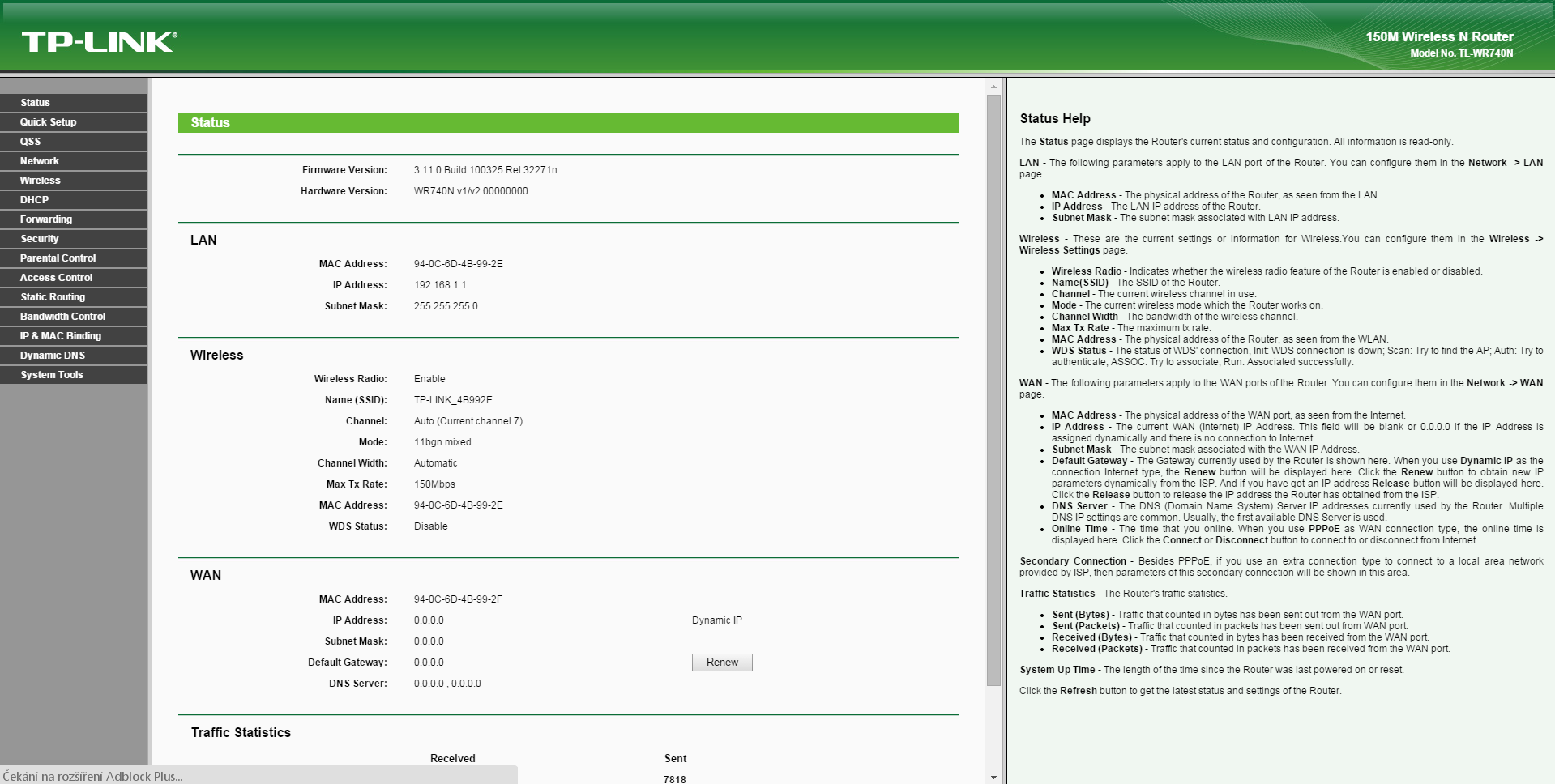The width and height of the screenshot is (1555, 784).
Task: Open Bandwidth Control
Action: [x=74, y=317]
